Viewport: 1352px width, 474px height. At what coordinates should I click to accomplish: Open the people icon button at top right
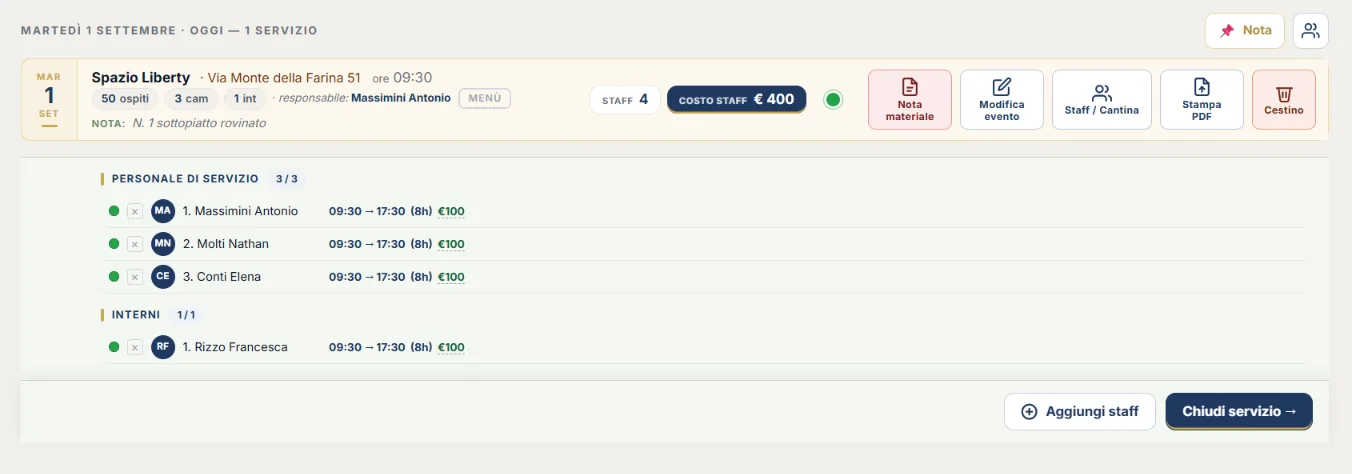coord(1311,30)
